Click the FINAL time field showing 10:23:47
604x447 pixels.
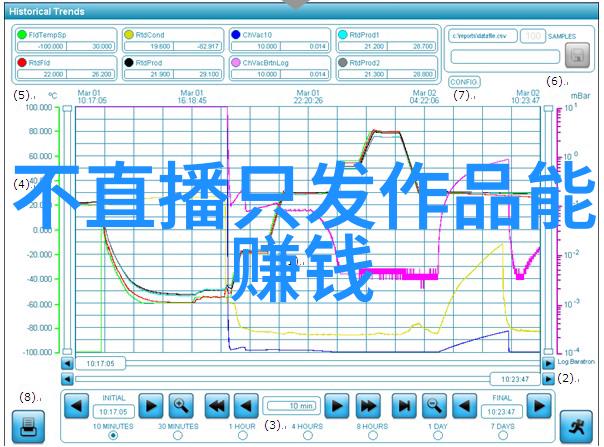pyautogui.click(x=502, y=412)
